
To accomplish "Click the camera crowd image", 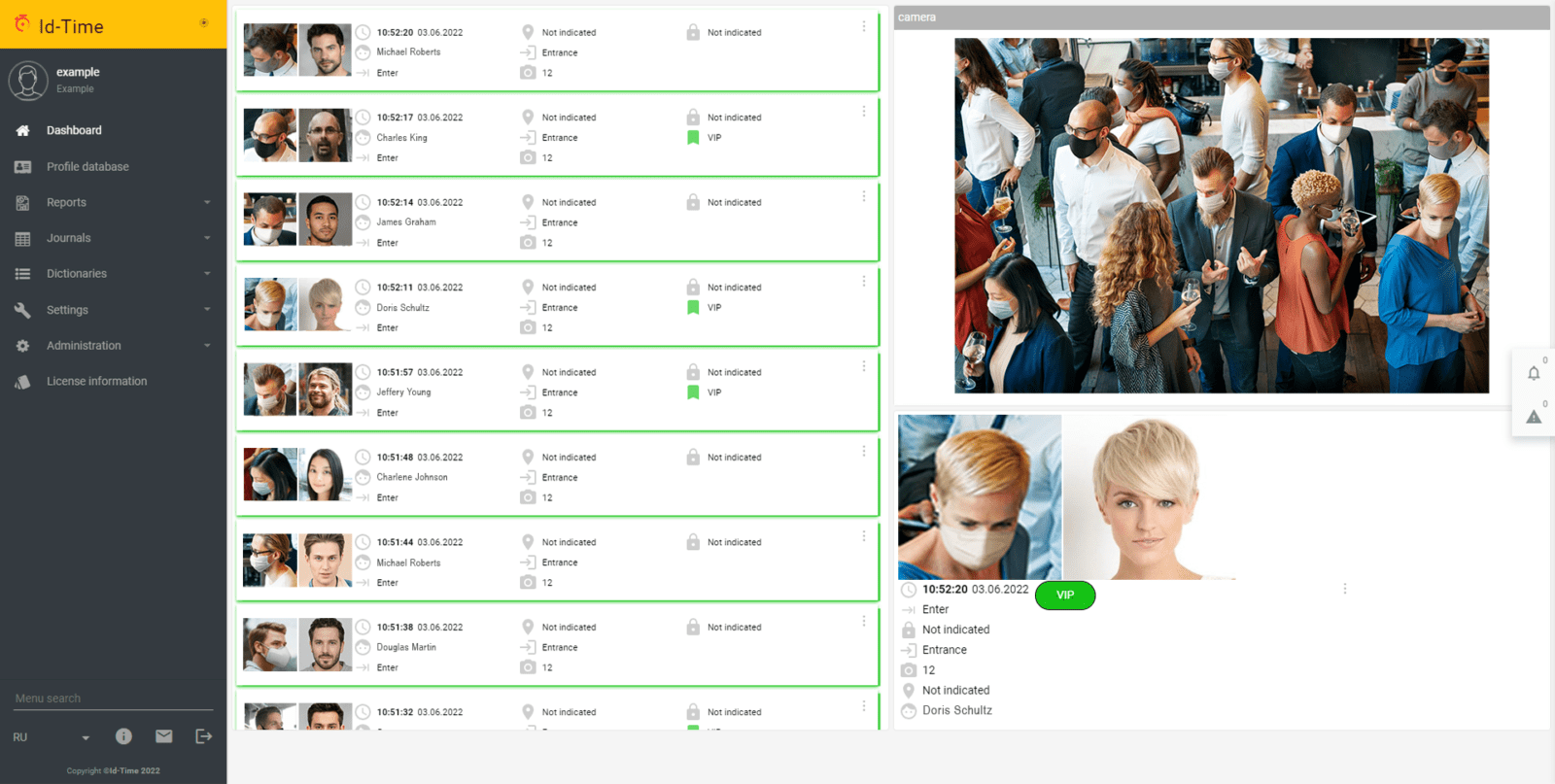I will tap(1222, 216).
